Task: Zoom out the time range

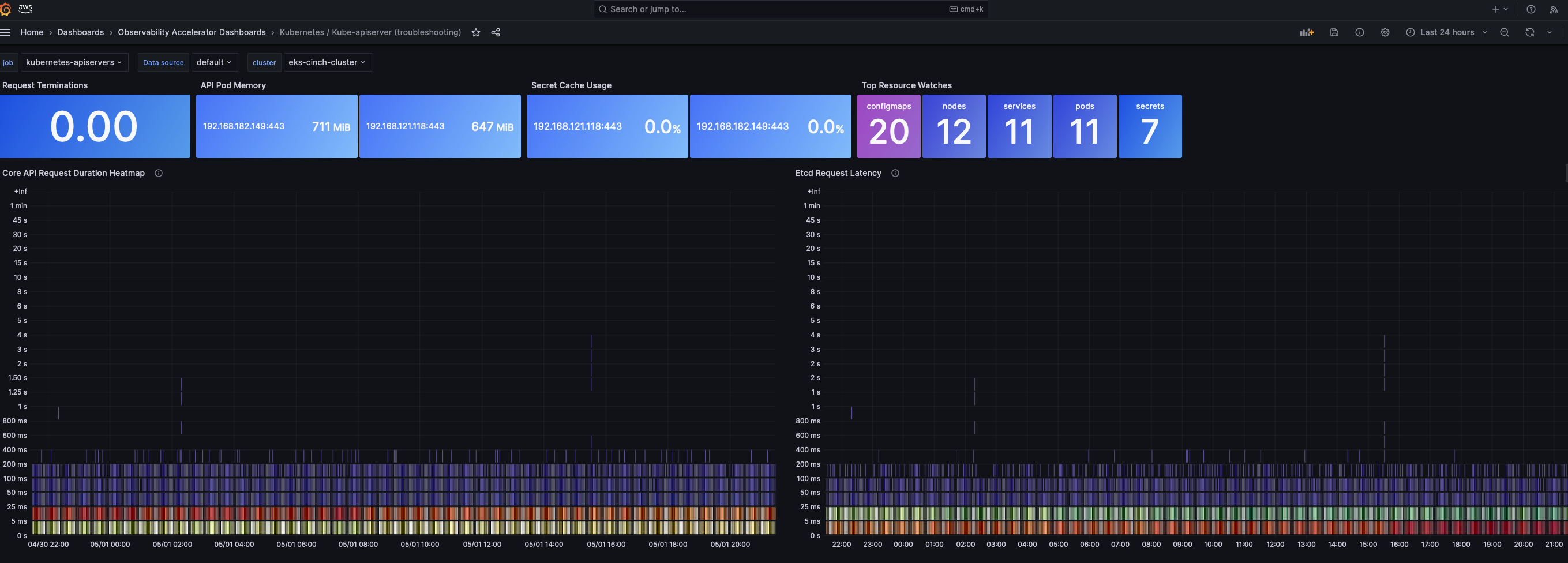Action: 1504,32
